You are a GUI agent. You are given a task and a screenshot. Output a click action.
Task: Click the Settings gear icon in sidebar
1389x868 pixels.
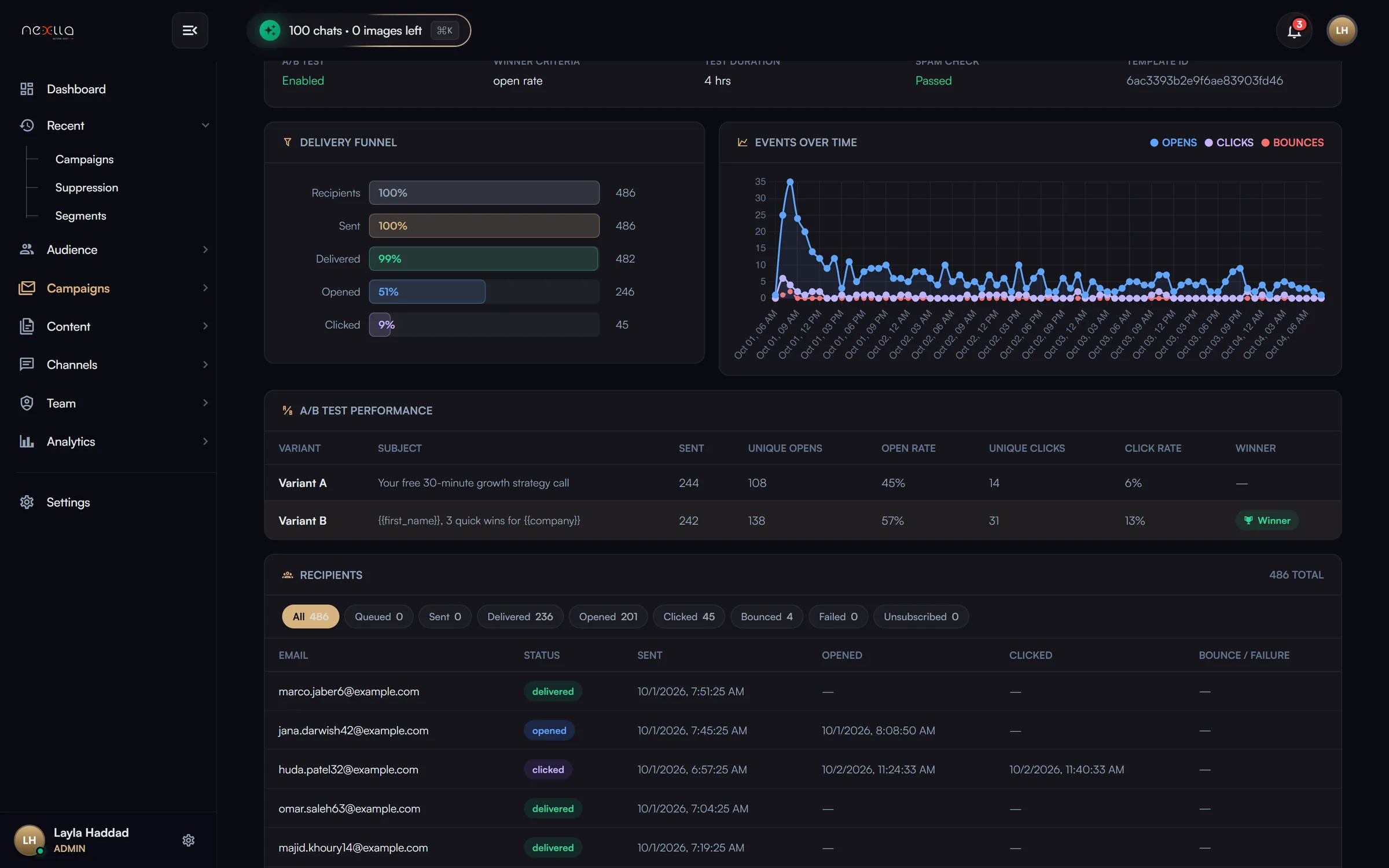coord(27,502)
